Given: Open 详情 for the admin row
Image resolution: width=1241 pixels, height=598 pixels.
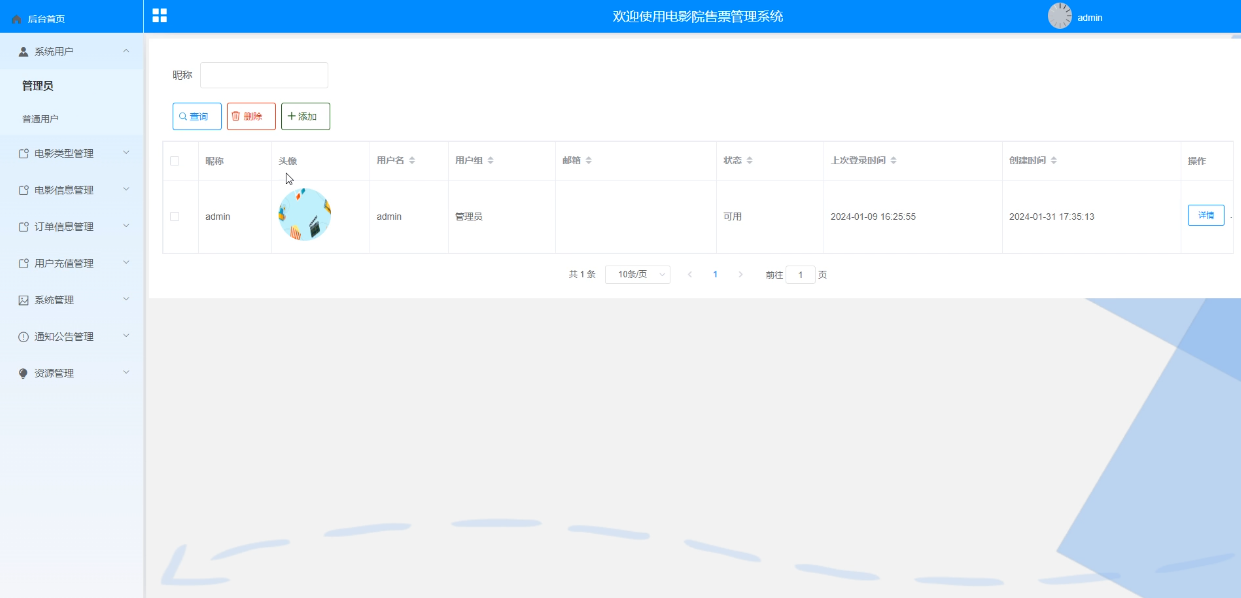Looking at the screenshot, I should (1206, 215).
